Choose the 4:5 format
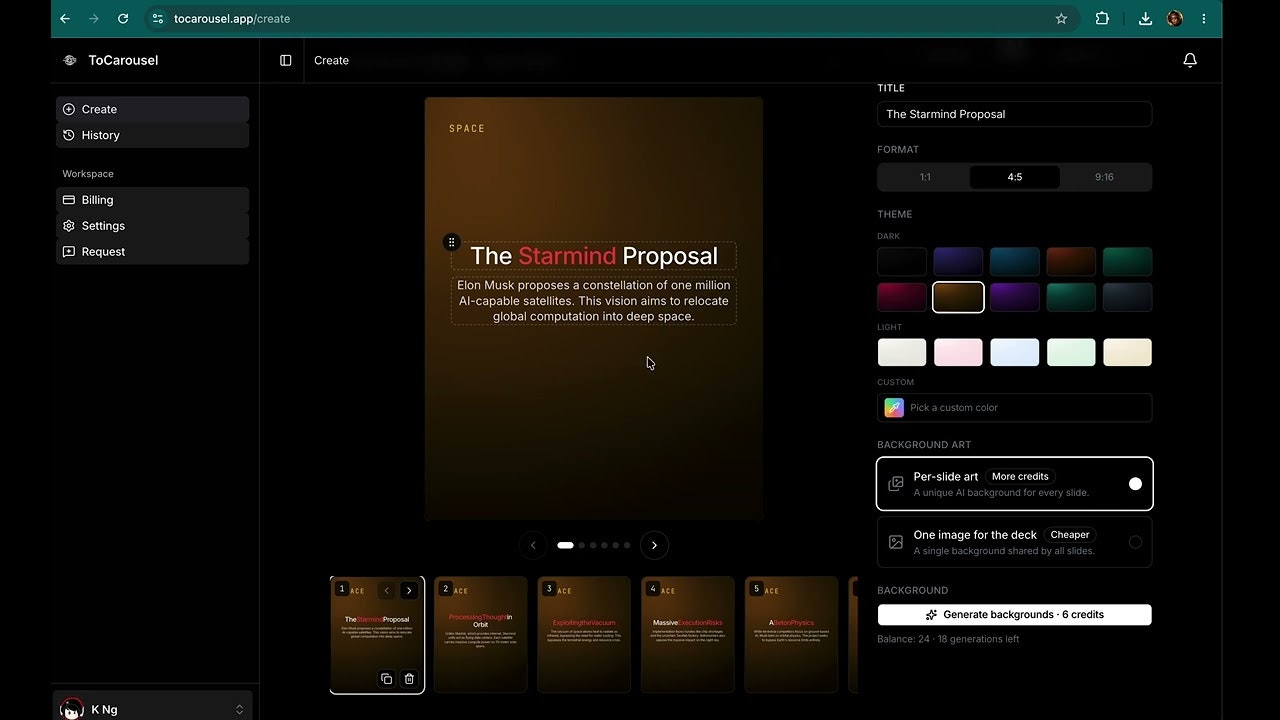Image resolution: width=1280 pixels, height=720 pixels. tap(1015, 177)
